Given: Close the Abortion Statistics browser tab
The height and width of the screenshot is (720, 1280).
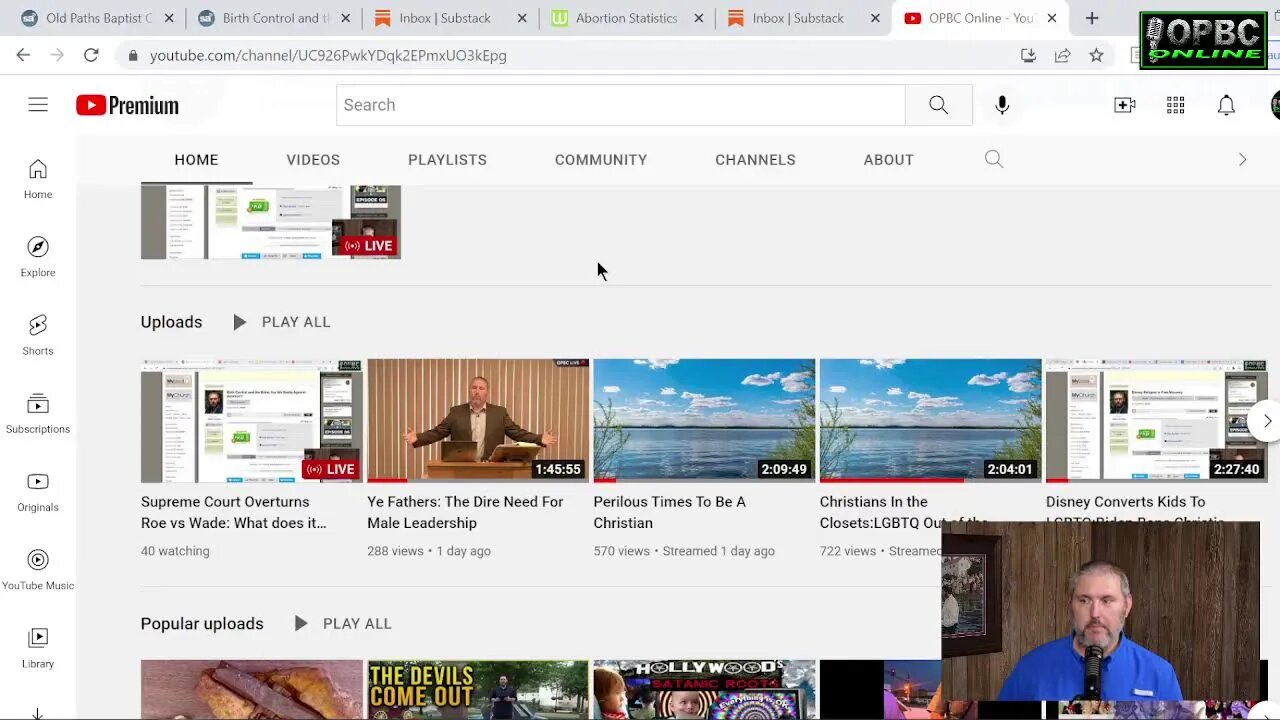Looking at the screenshot, I should pyautogui.click(x=698, y=18).
